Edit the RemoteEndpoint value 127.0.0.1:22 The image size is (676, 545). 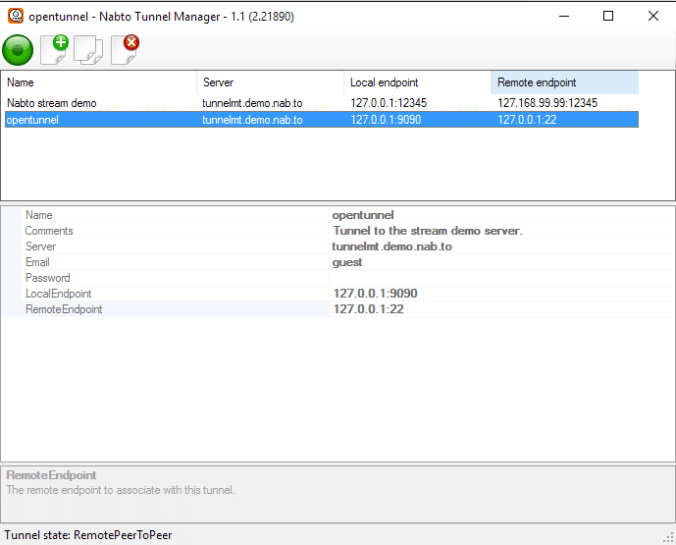502,309
